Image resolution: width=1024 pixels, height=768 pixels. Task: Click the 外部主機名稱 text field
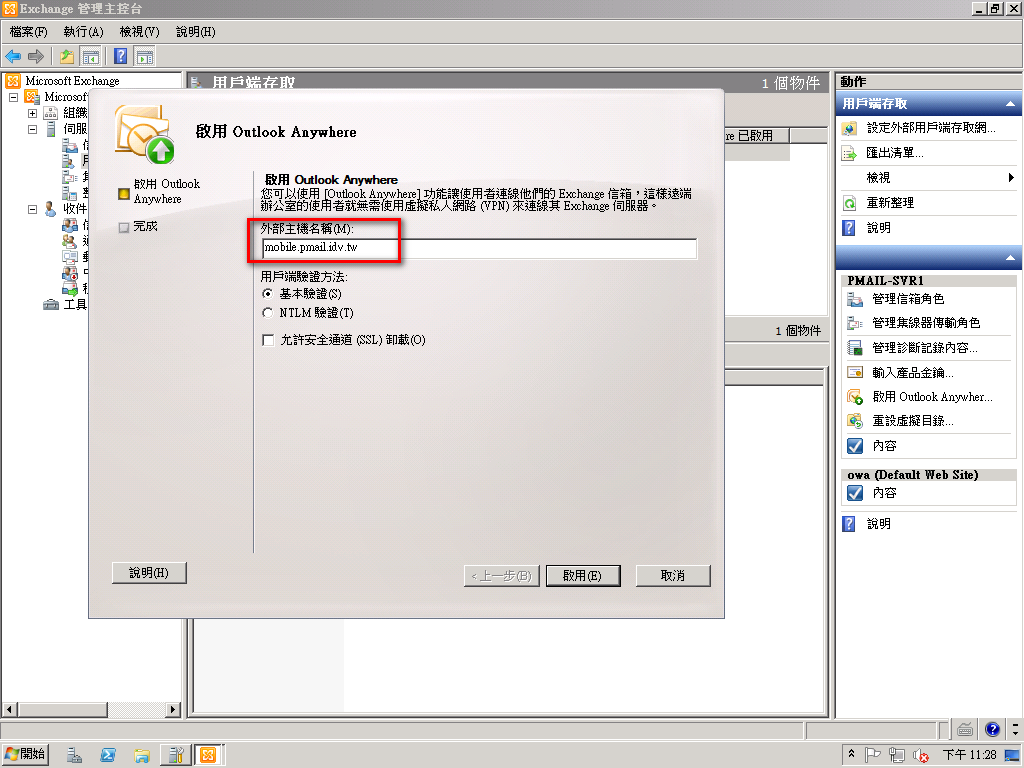[x=479, y=248]
